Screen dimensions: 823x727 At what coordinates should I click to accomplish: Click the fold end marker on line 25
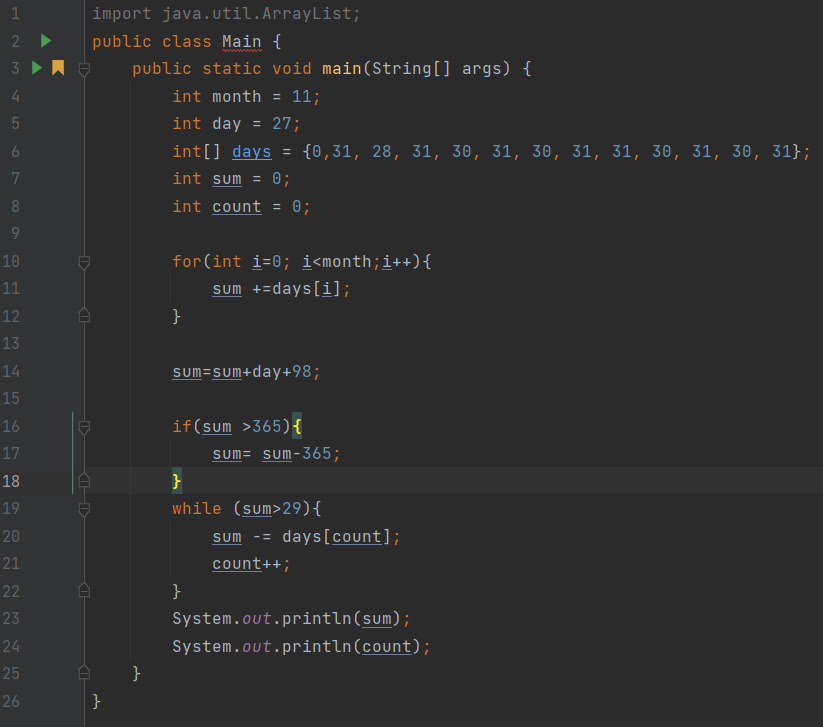84,673
